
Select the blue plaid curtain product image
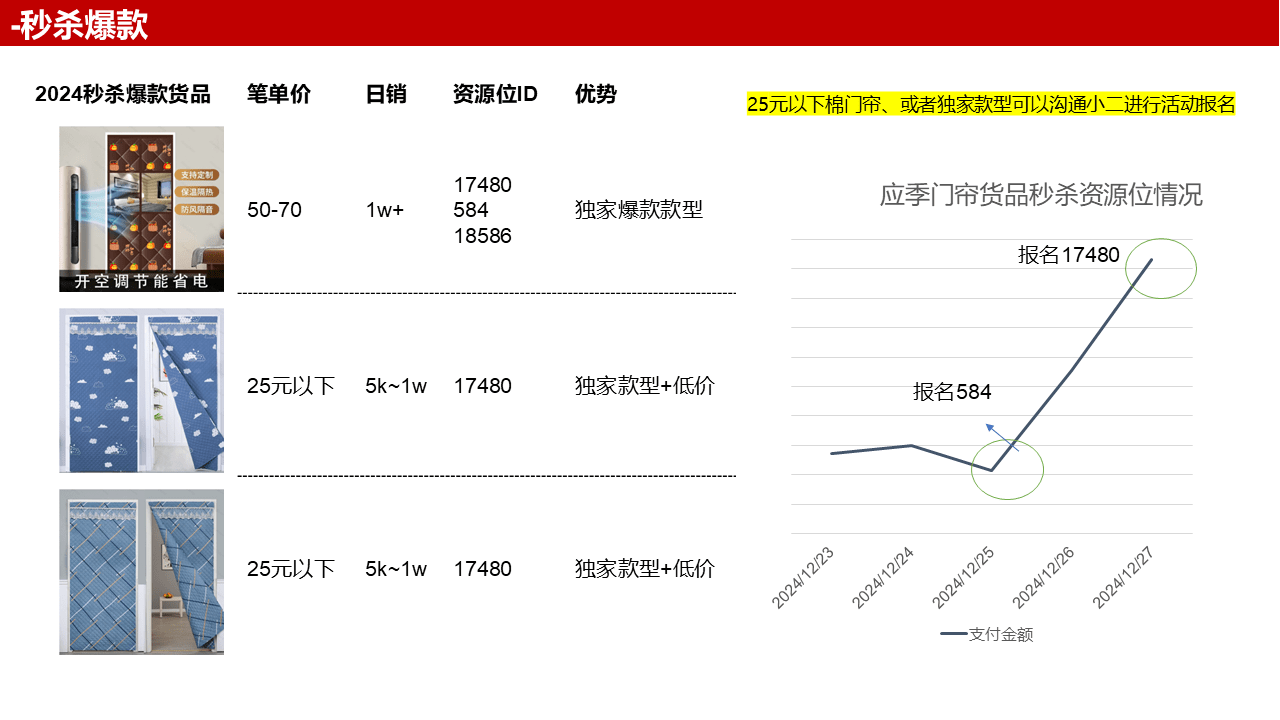[141, 572]
